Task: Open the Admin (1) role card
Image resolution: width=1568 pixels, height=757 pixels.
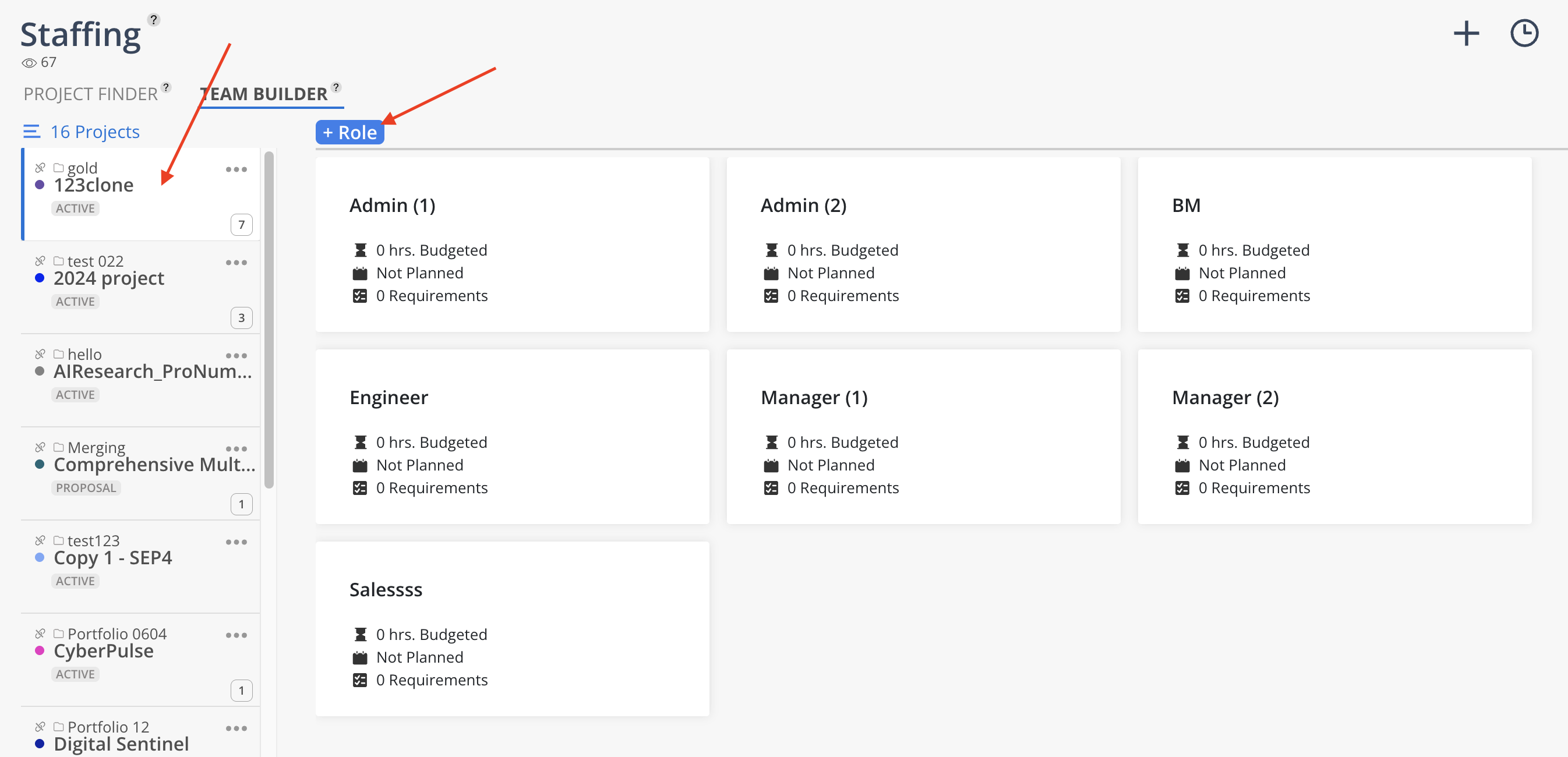Action: (x=512, y=245)
